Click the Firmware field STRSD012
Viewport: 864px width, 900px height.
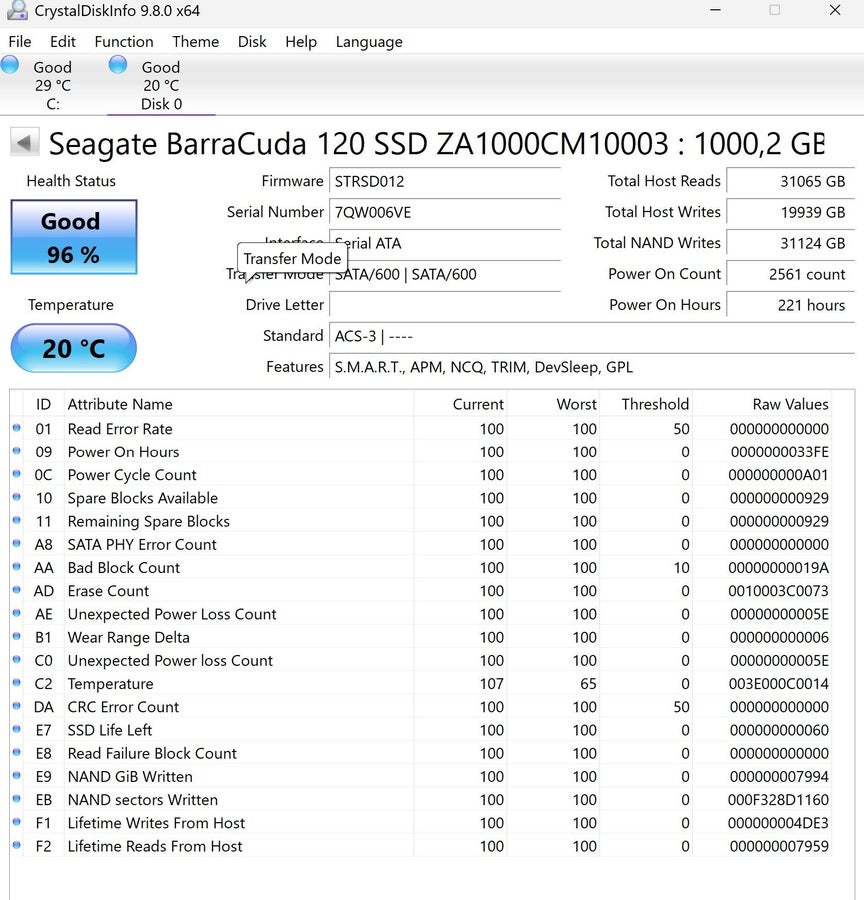coord(445,181)
